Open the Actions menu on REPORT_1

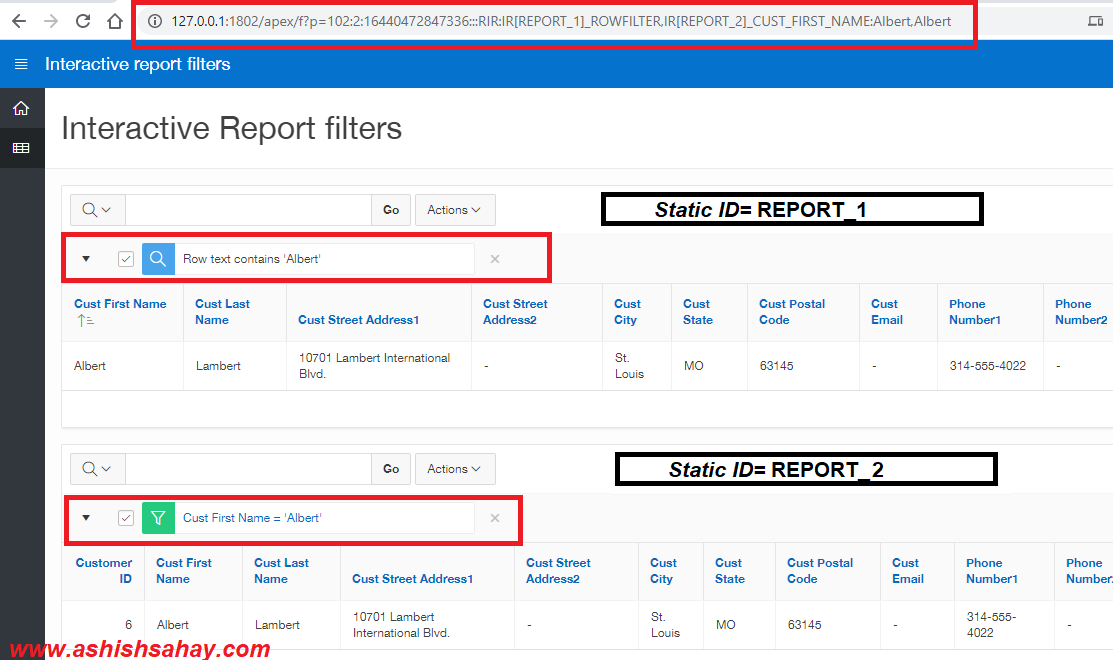coord(455,209)
